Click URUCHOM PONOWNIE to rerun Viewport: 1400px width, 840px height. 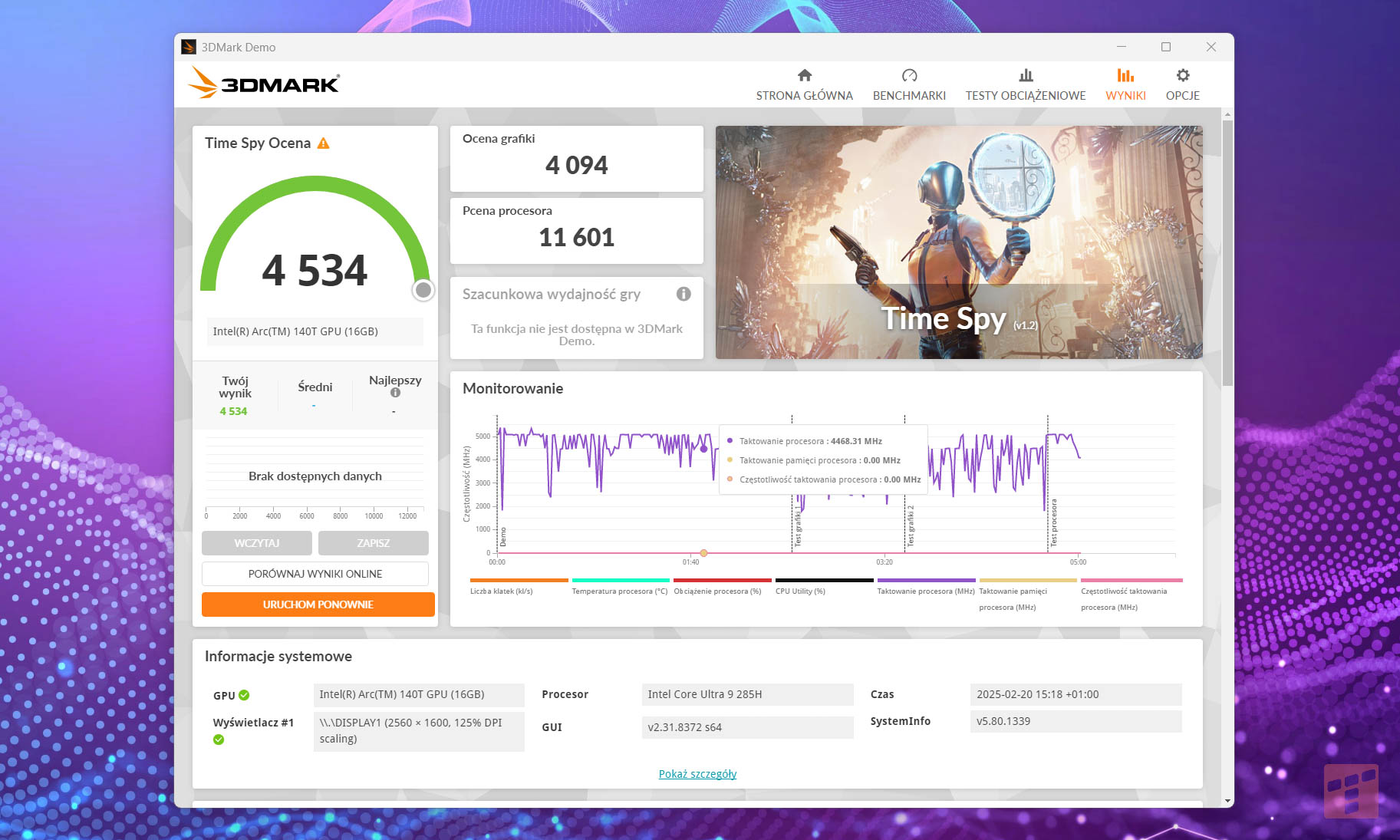318,604
